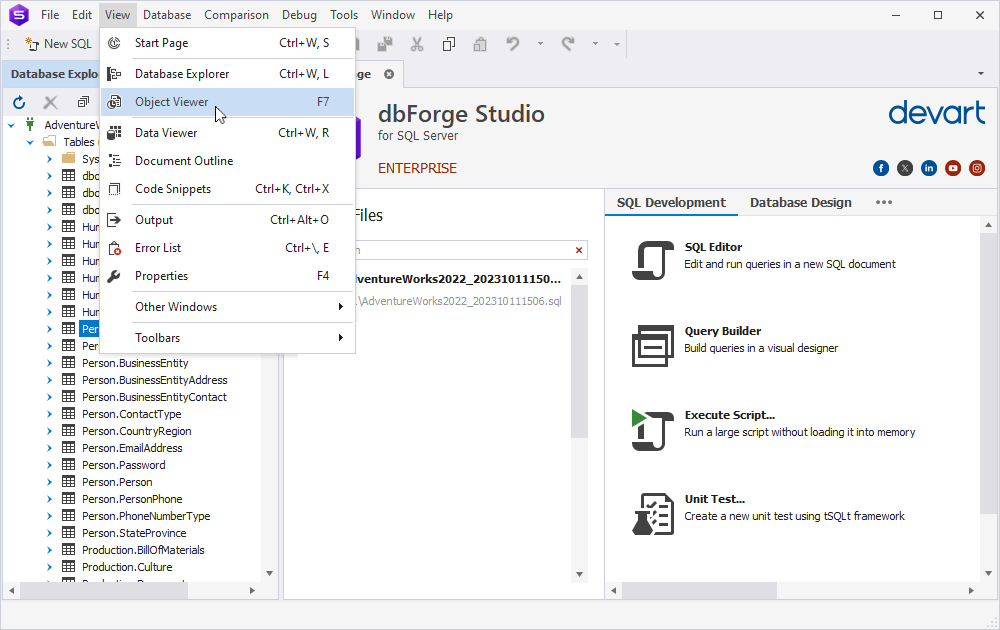1000x630 pixels.
Task: Click the devart logo
Action: tap(937, 113)
